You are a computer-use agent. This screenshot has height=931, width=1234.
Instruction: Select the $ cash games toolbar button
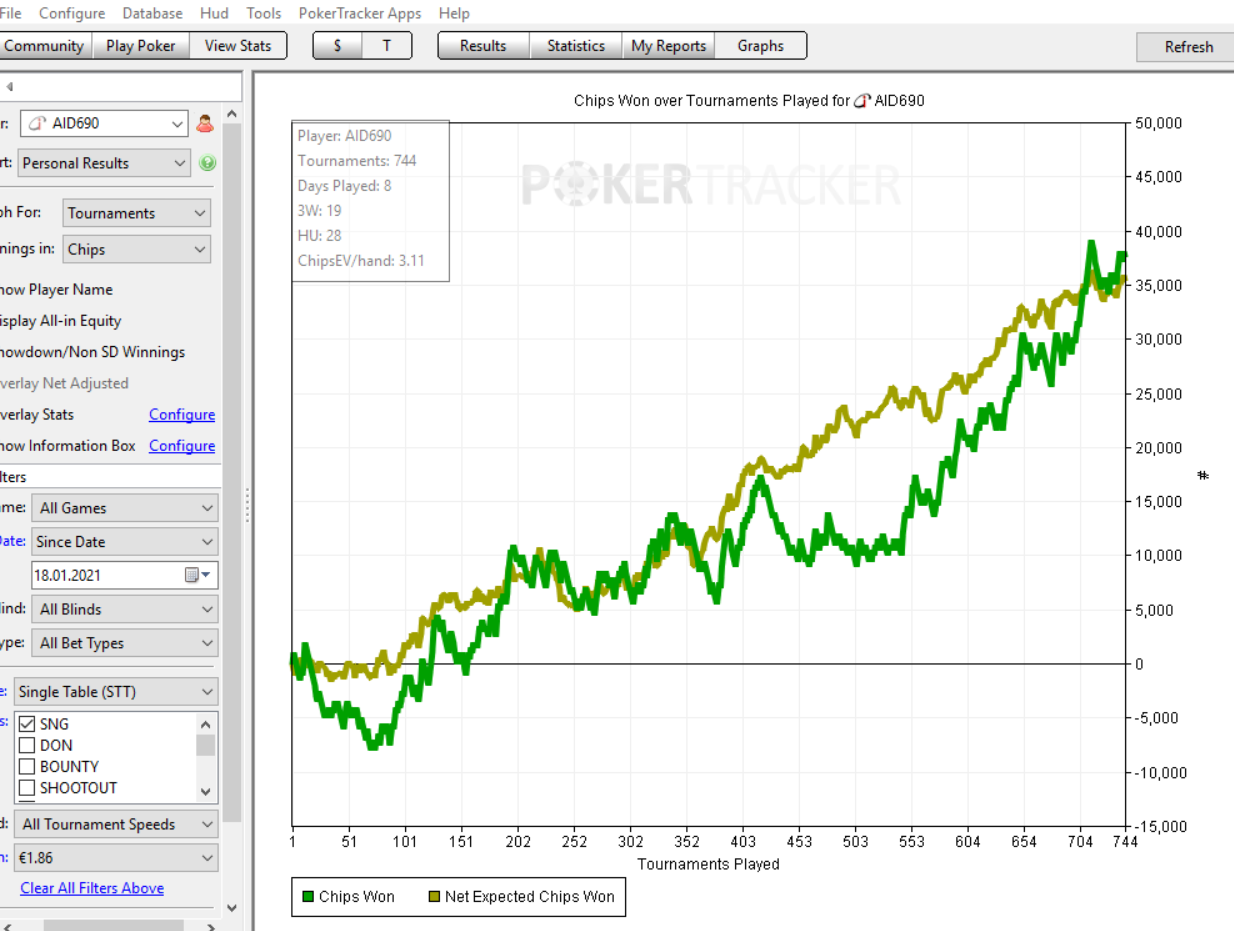[x=337, y=46]
